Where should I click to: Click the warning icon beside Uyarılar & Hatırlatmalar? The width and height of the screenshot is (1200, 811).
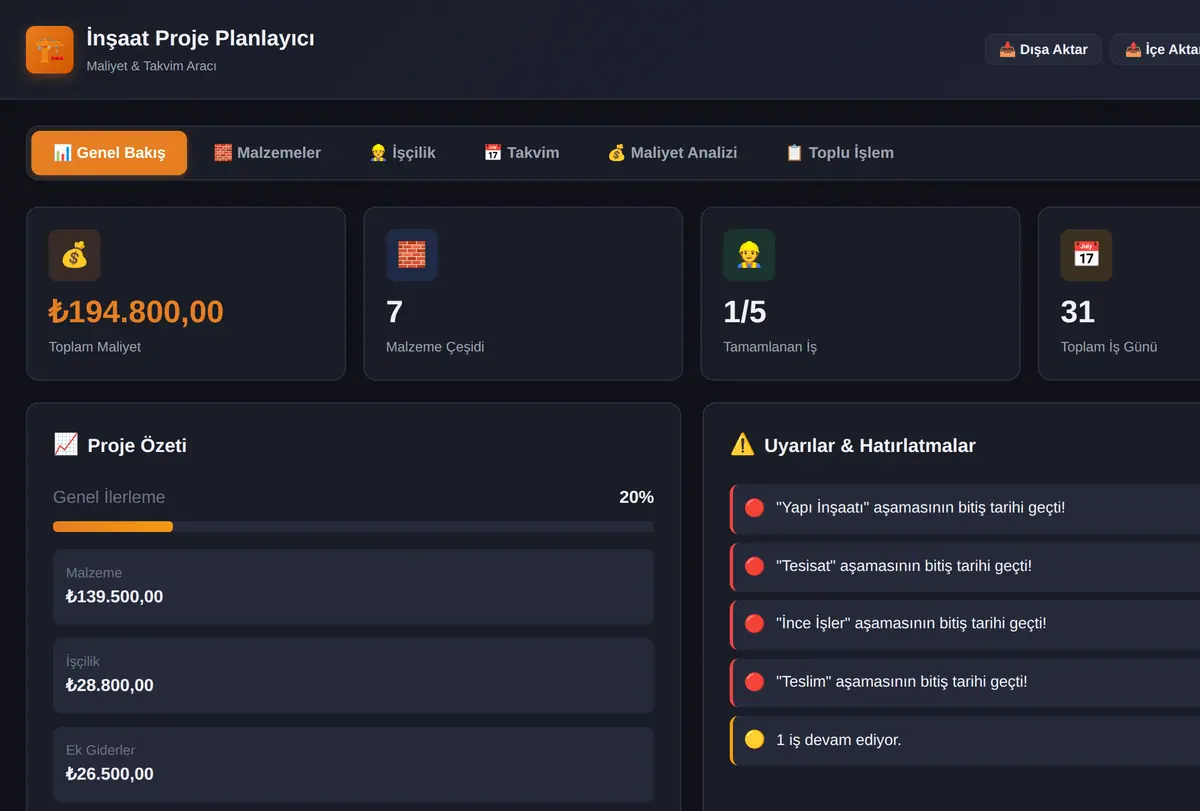[x=742, y=445]
